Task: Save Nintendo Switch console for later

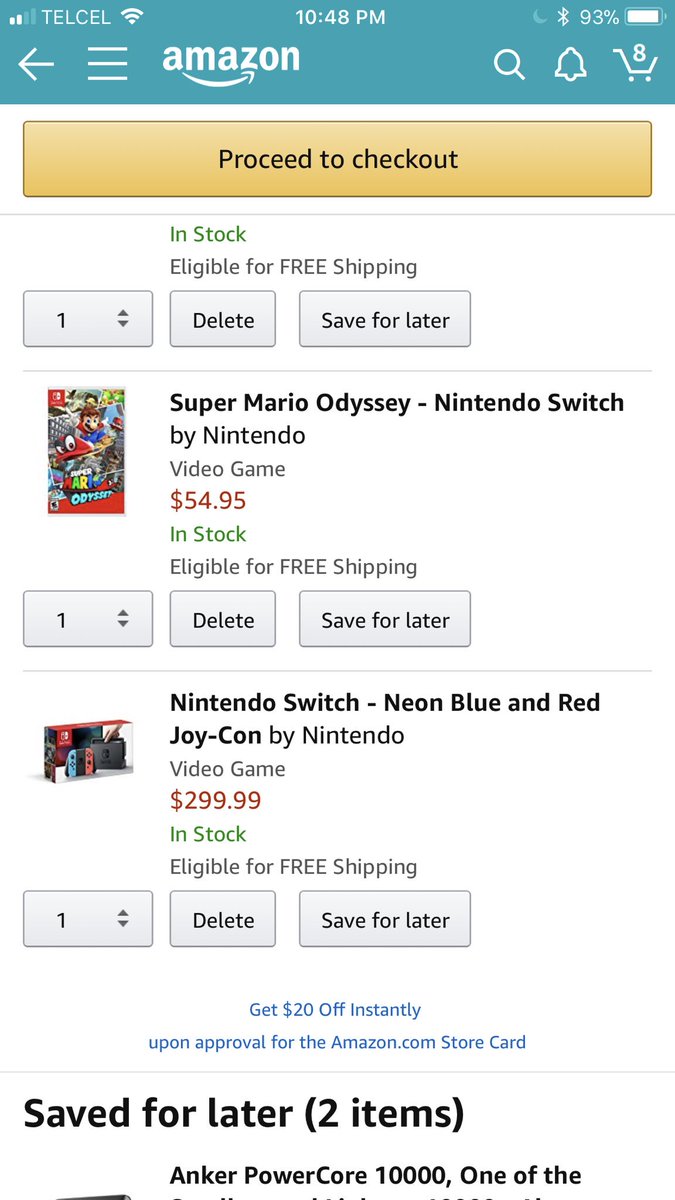Action: coord(385,920)
